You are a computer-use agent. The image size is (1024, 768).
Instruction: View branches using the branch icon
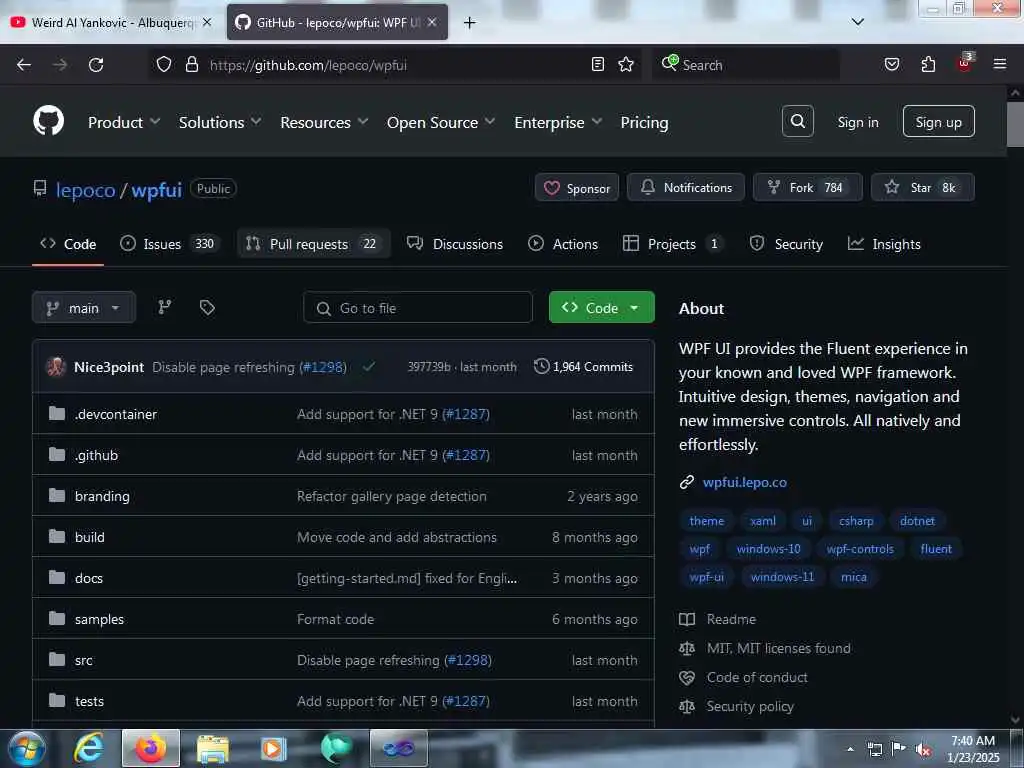(x=165, y=307)
